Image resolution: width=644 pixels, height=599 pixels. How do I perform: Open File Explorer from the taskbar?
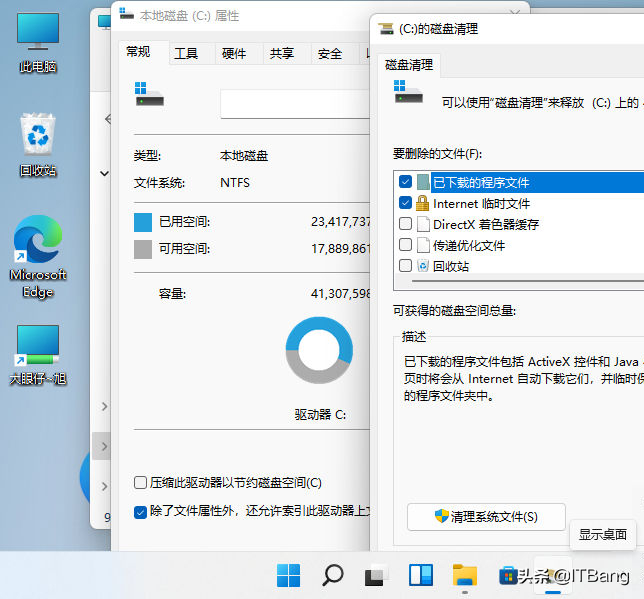tap(464, 575)
